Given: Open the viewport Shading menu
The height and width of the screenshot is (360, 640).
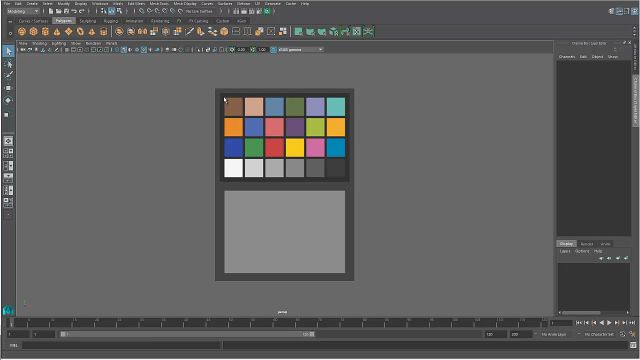Looking at the screenshot, I should click(x=40, y=43).
